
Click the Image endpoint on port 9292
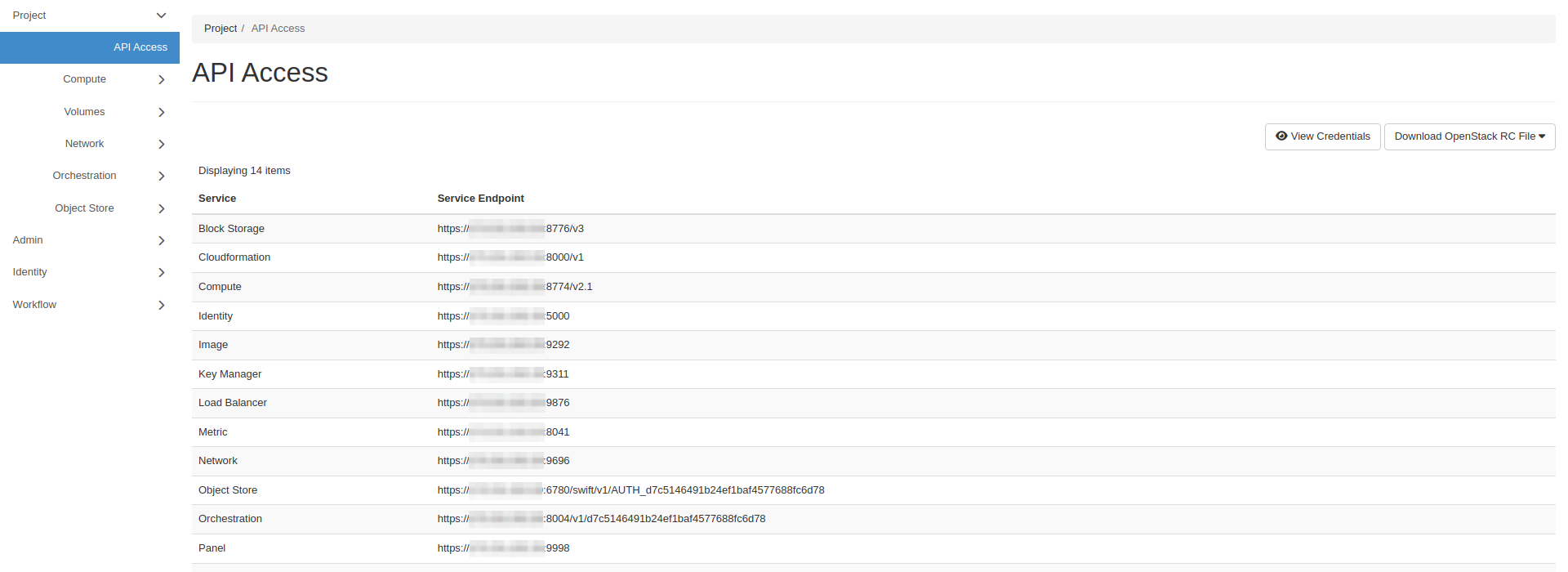tap(503, 345)
